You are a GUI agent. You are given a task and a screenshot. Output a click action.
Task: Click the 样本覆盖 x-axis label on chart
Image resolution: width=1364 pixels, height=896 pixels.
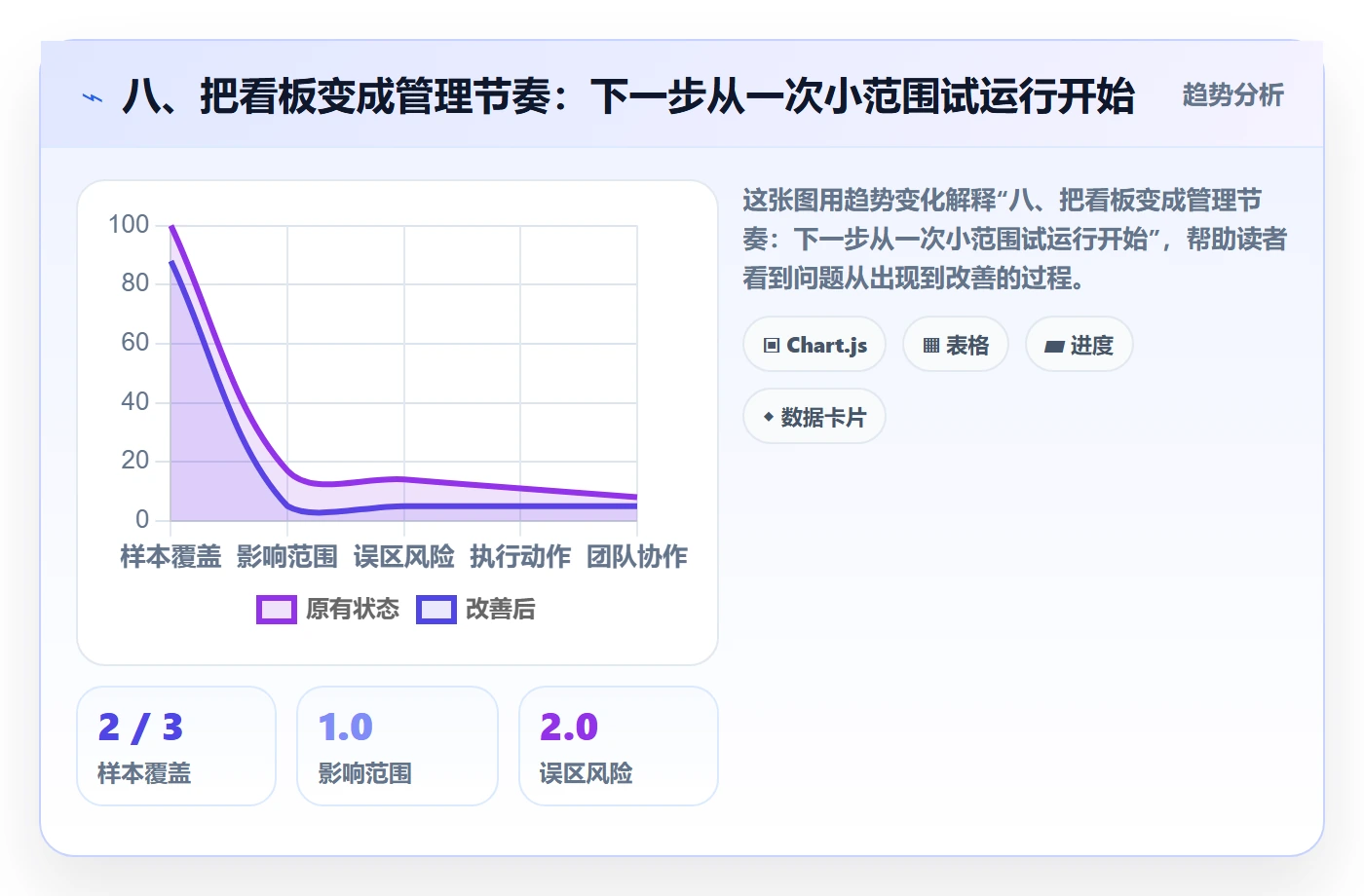pyautogui.click(x=170, y=557)
